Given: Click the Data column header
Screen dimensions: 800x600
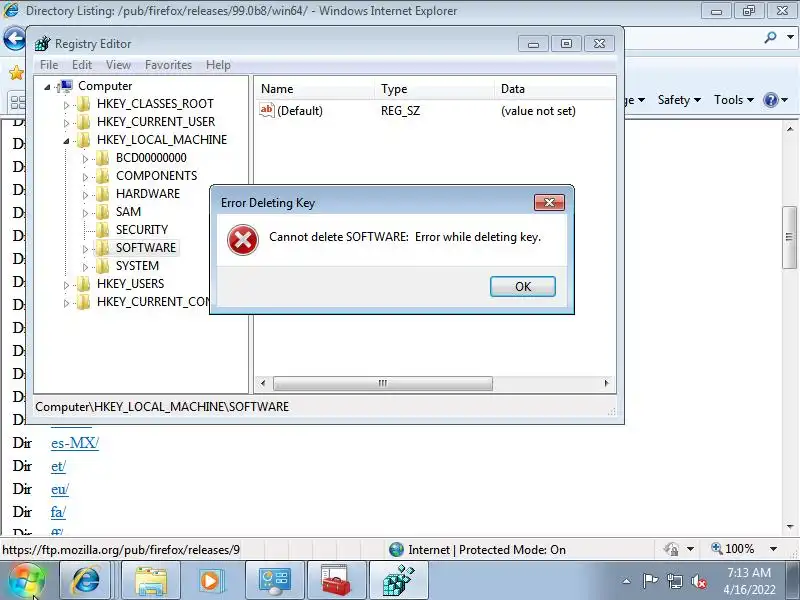Looking at the screenshot, I should (555, 89).
